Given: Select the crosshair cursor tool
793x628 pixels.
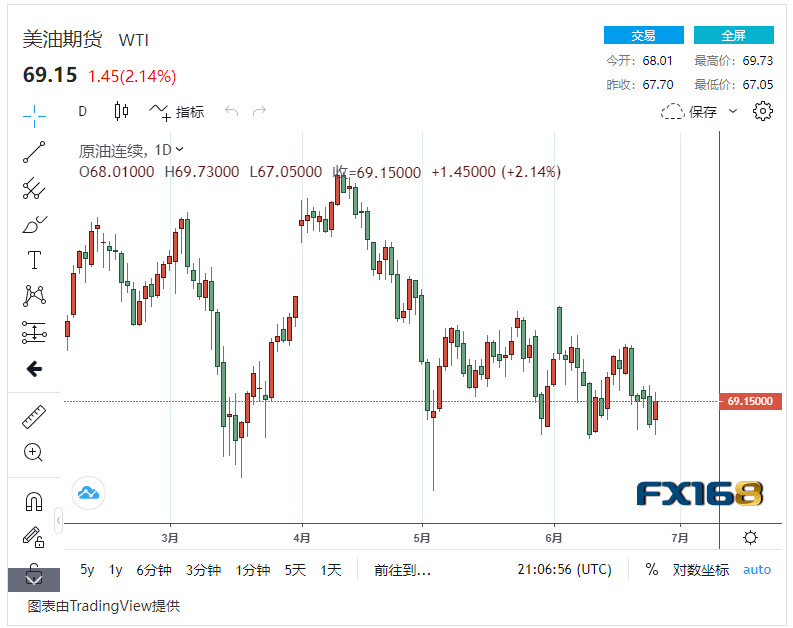Looking at the screenshot, I should 34,116.
